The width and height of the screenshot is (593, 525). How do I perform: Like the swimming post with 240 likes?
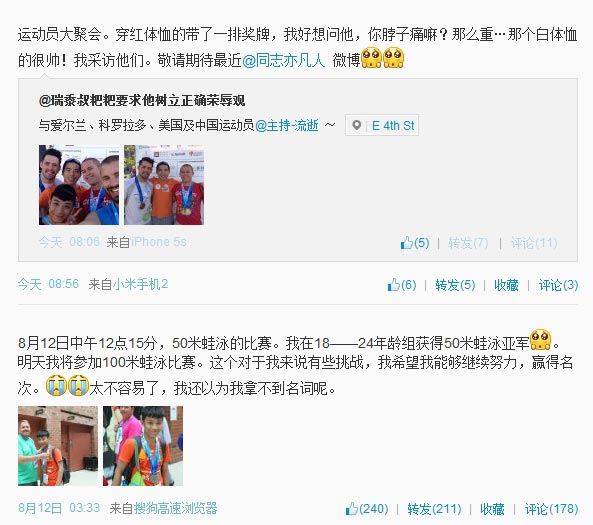367,509
